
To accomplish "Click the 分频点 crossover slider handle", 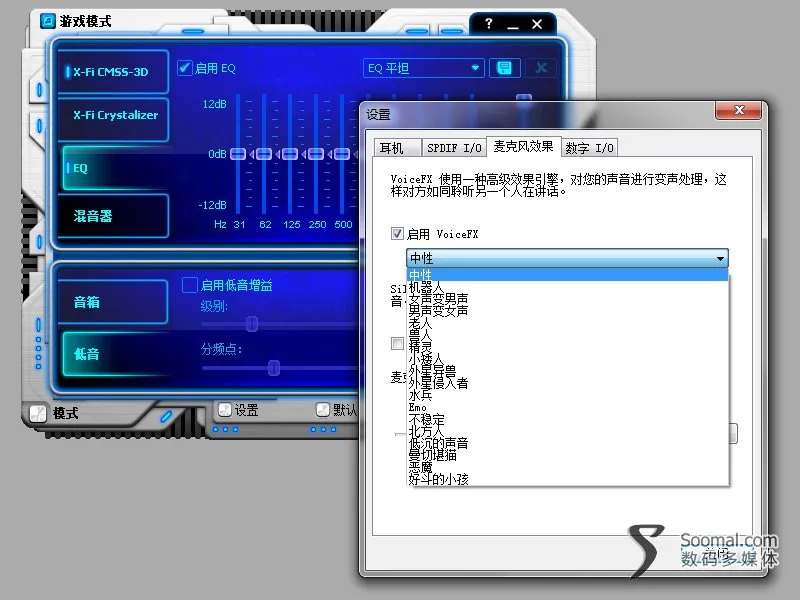I will 274,367.
